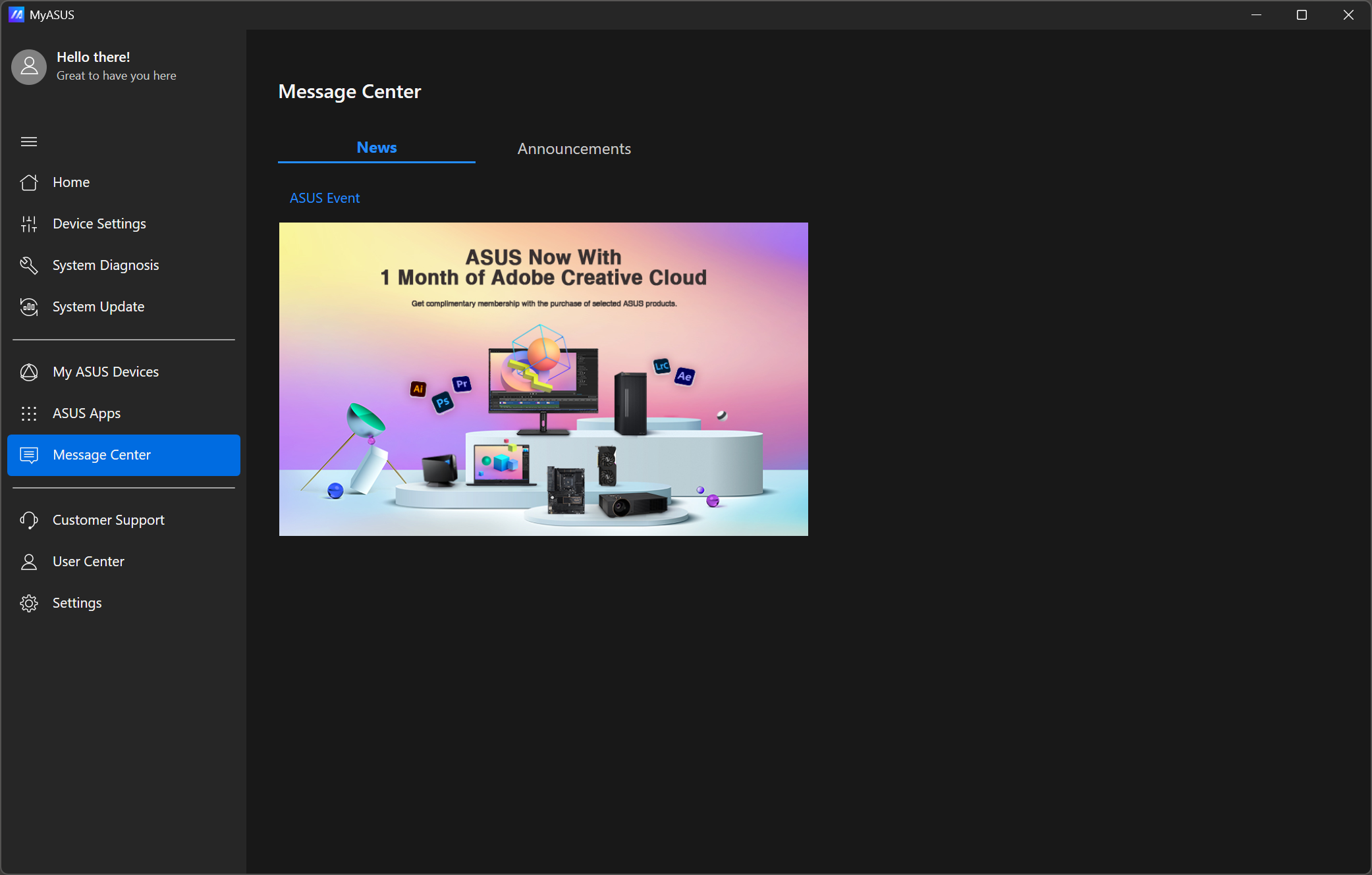Switch to the Announcements tab
The width and height of the screenshot is (1372, 875).
(574, 149)
